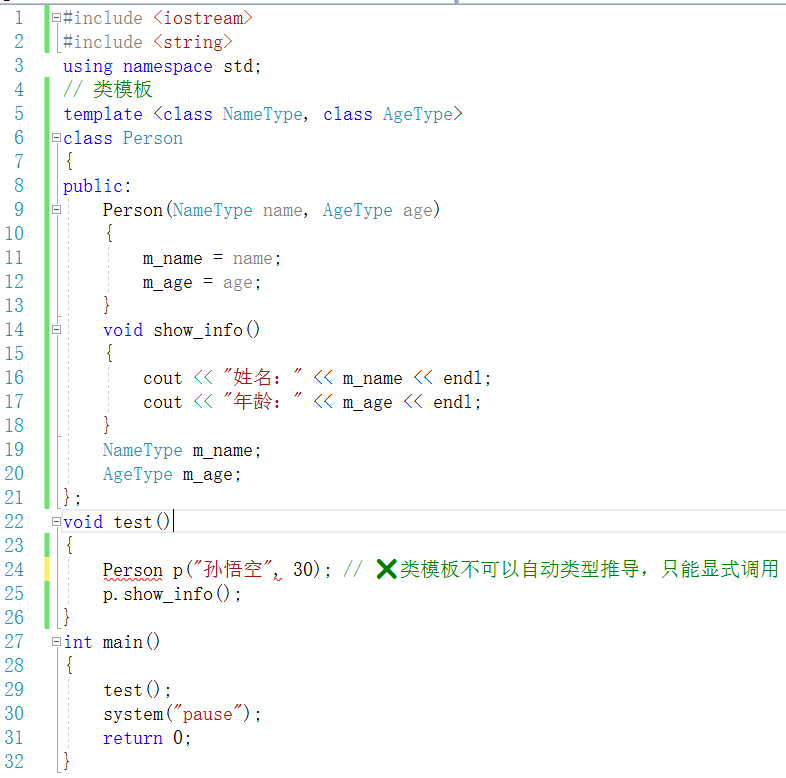
Task: Click the number 30 on line 24
Action: point(303,569)
